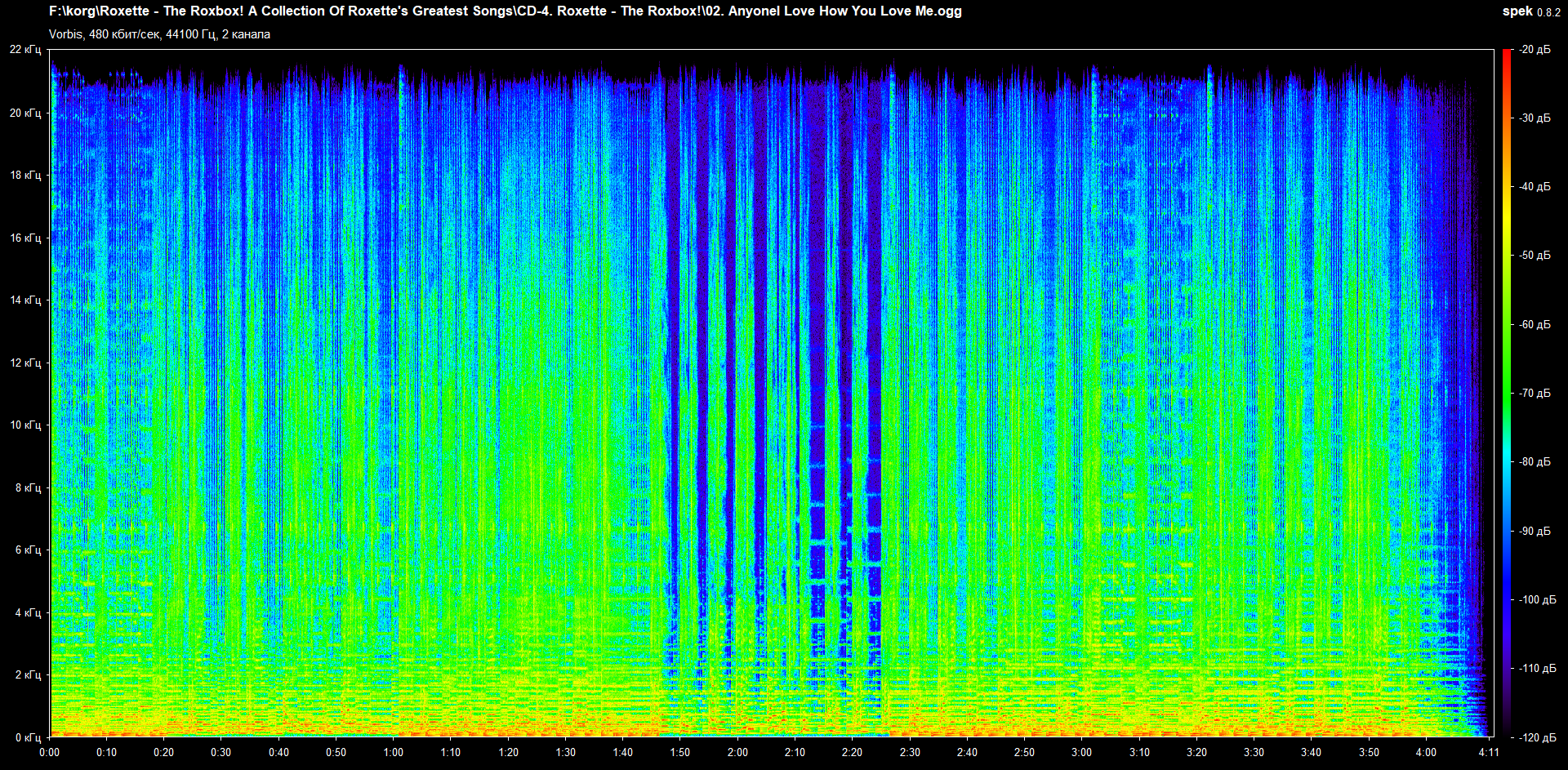Screen dimensions: 1568x770
Task: Select the 4:11 end time marker
Action: click(x=1489, y=752)
